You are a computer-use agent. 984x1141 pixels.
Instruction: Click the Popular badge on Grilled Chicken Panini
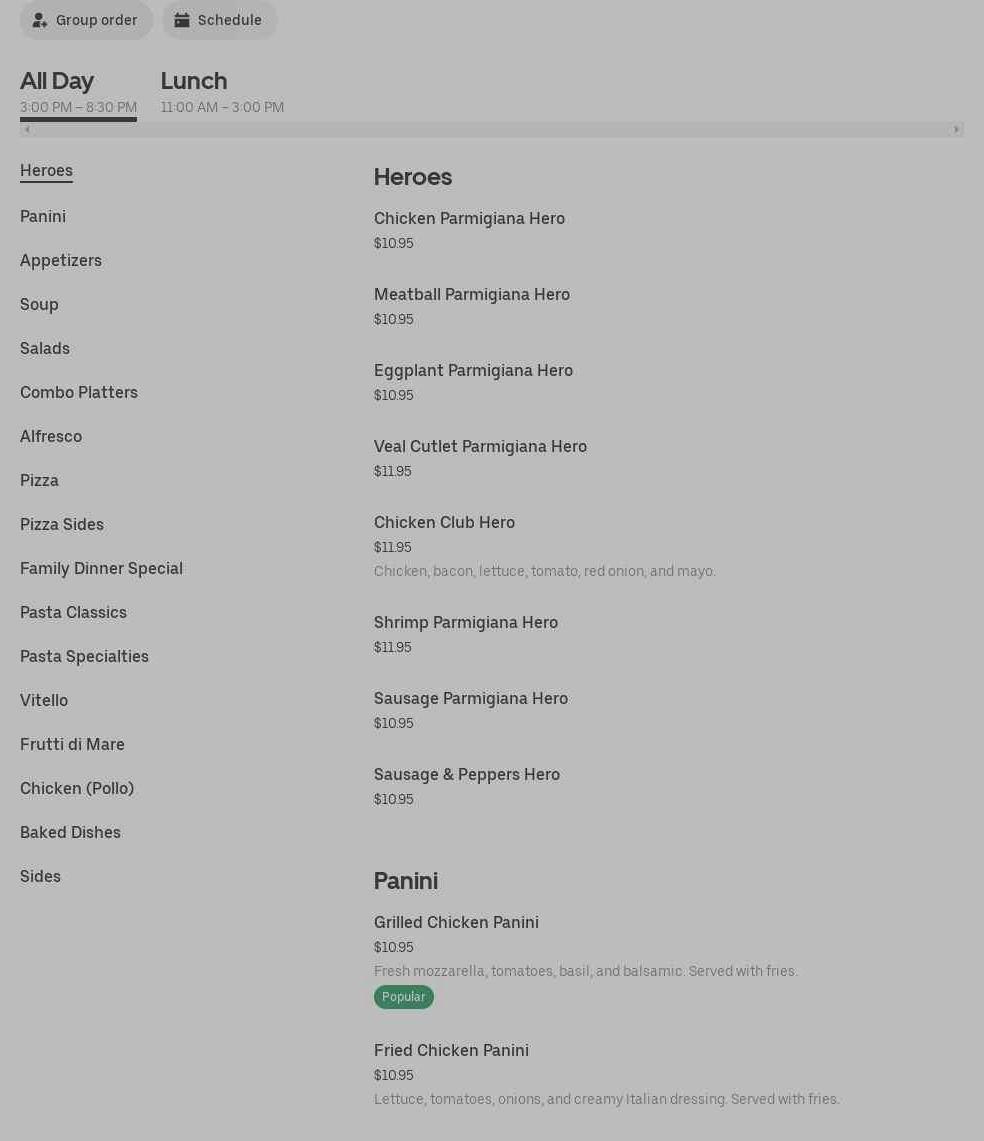[x=403, y=997]
